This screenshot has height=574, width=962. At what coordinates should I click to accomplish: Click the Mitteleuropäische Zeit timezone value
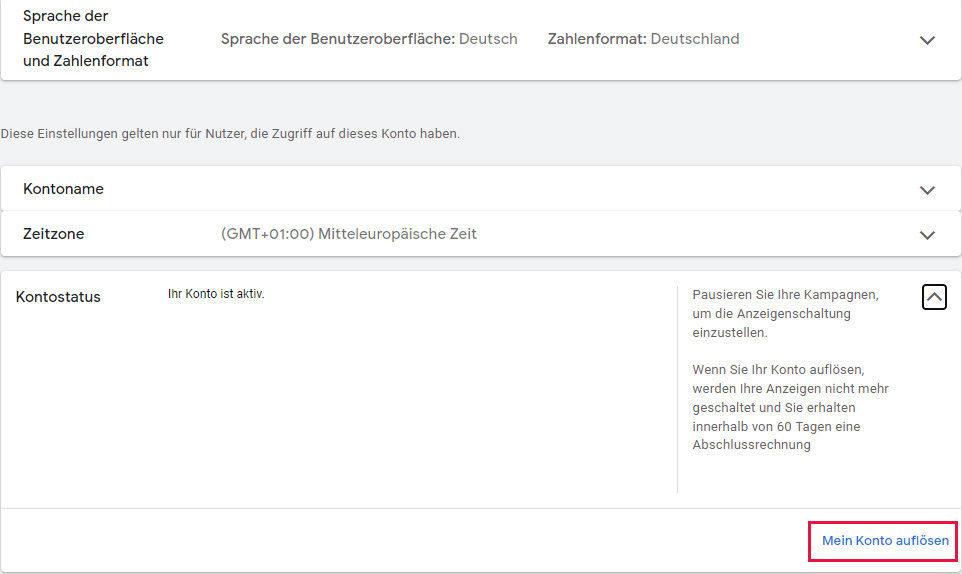(x=348, y=234)
